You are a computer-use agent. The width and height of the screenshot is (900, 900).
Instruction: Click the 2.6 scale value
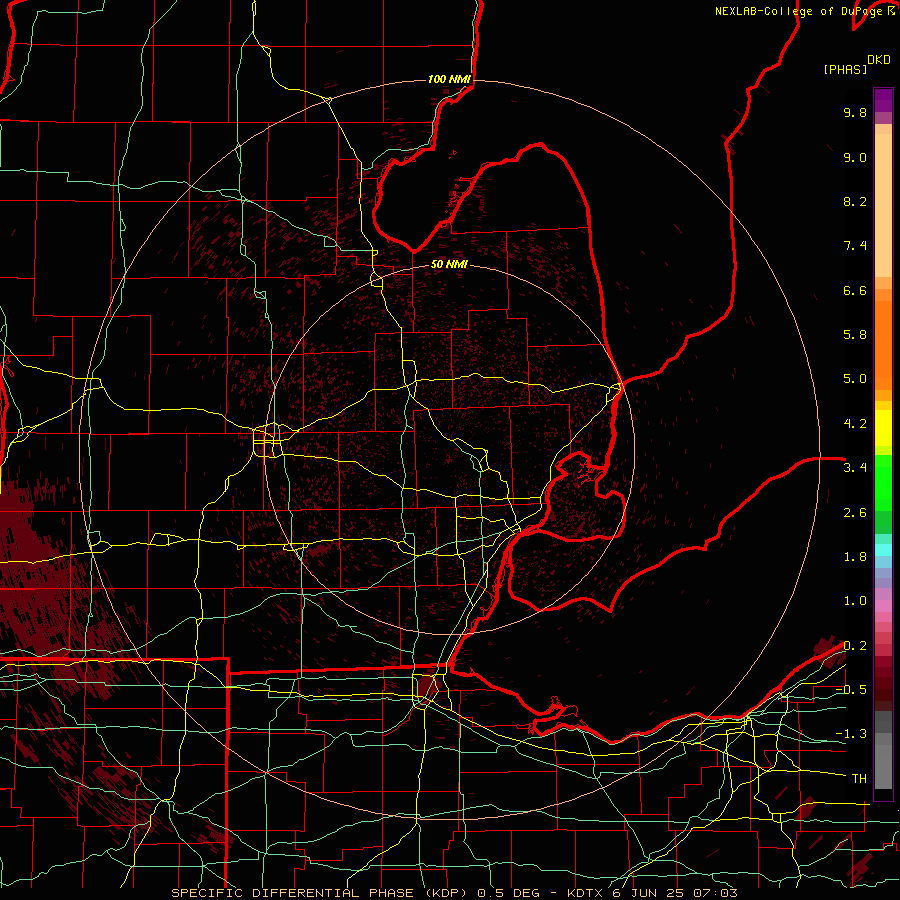tap(855, 513)
